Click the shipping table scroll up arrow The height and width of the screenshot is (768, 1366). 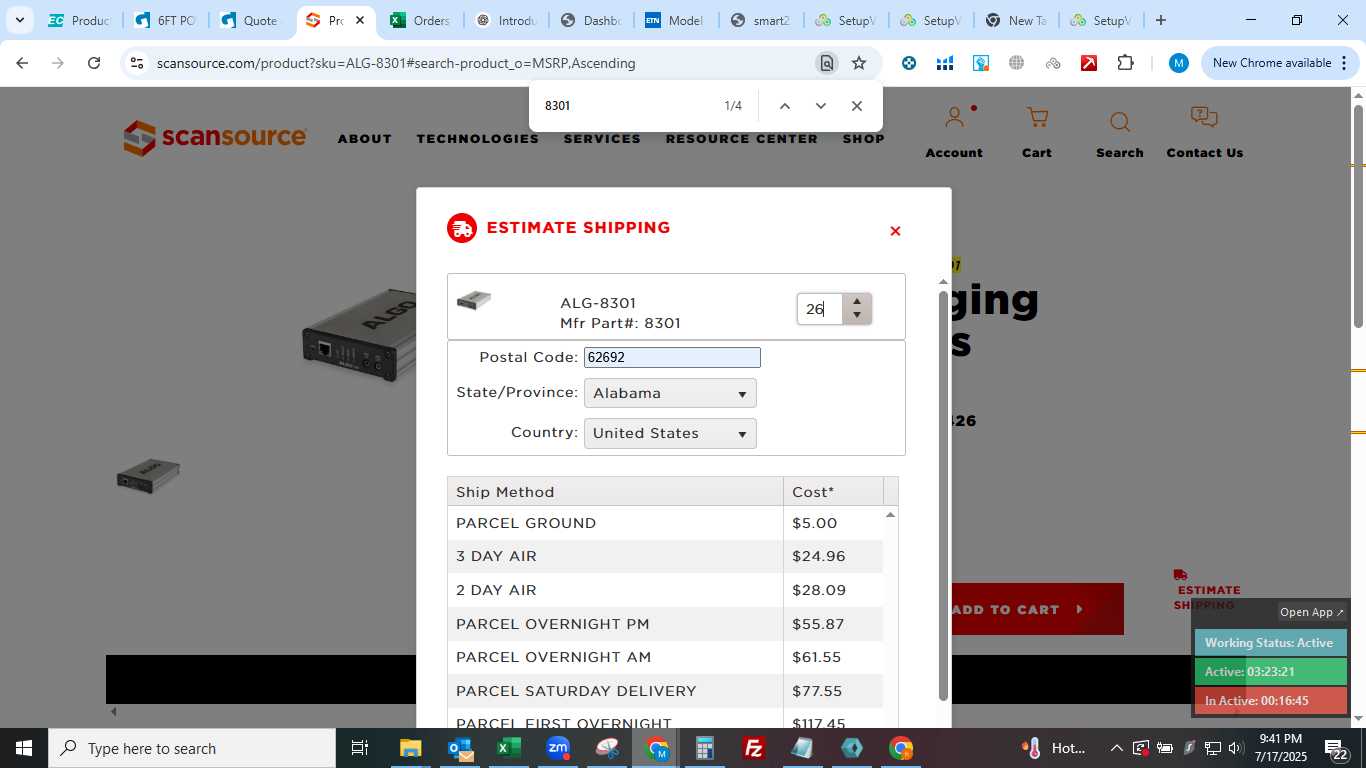point(890,514)
